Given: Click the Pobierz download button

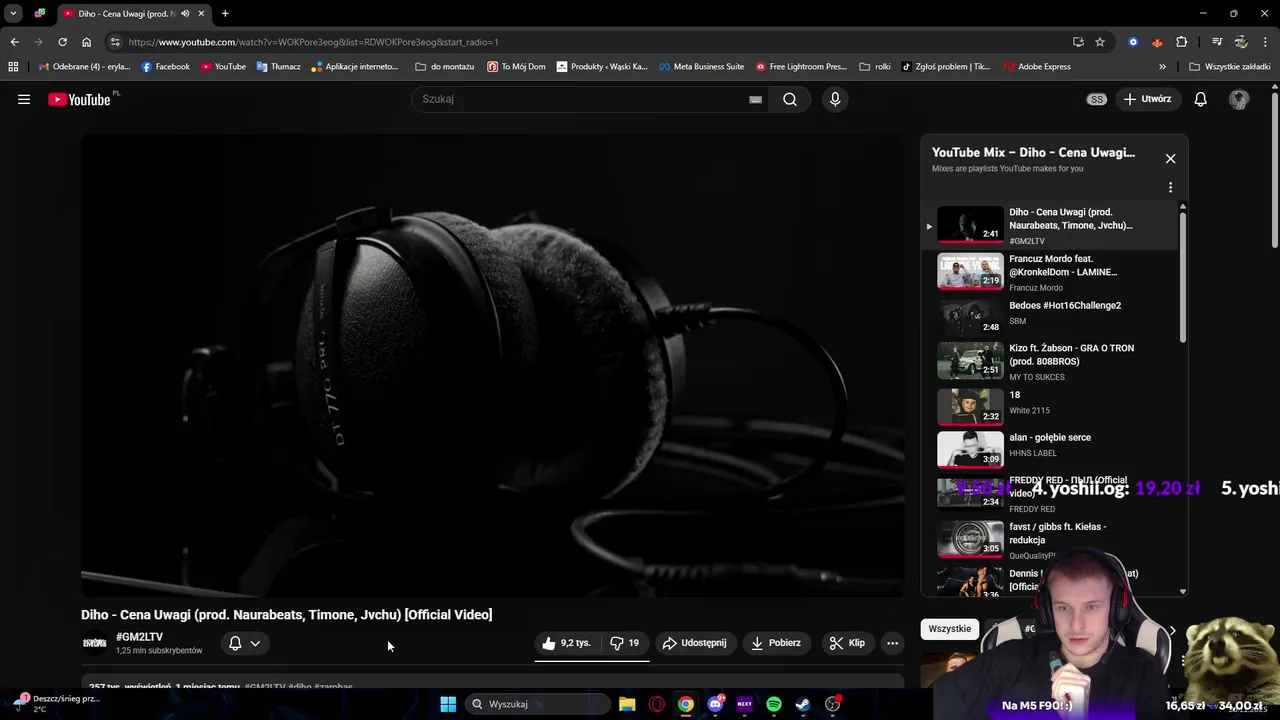Looking at the screenshot, I should coord(777,643).
